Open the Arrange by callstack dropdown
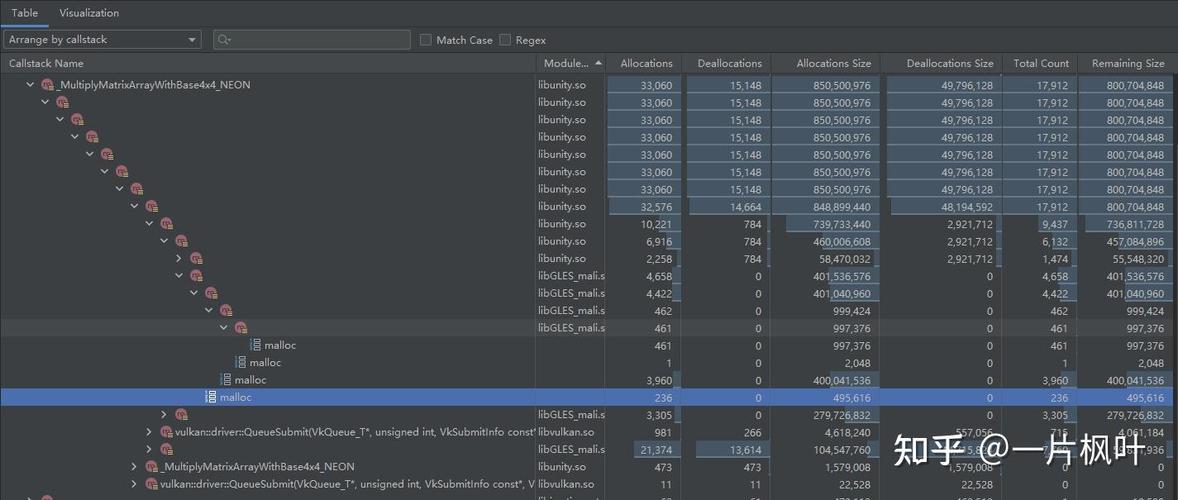 pyautogui.click(x=102, y=40)
